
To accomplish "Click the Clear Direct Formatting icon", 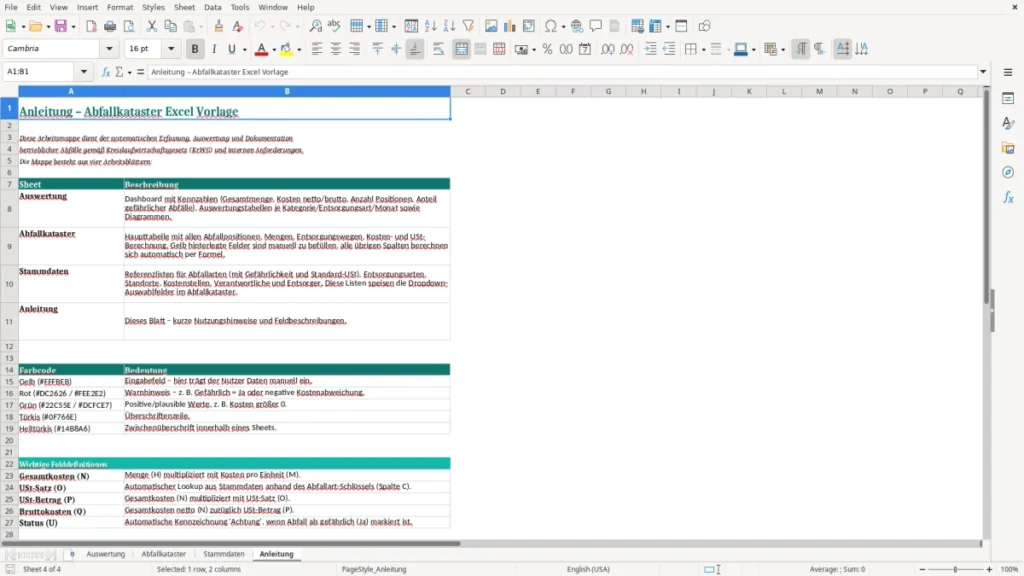I will click(238, 26).
